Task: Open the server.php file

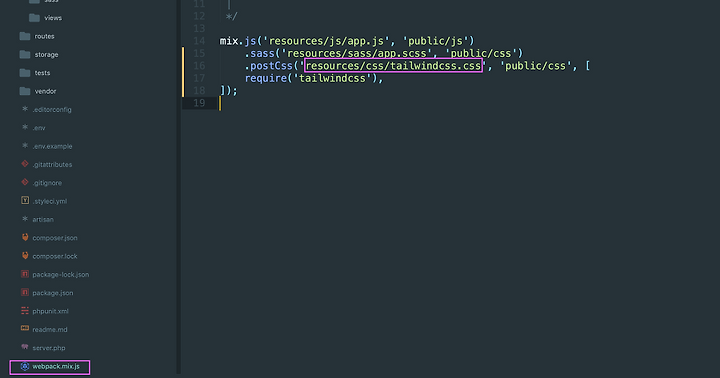Action: (x=49, y=348)
